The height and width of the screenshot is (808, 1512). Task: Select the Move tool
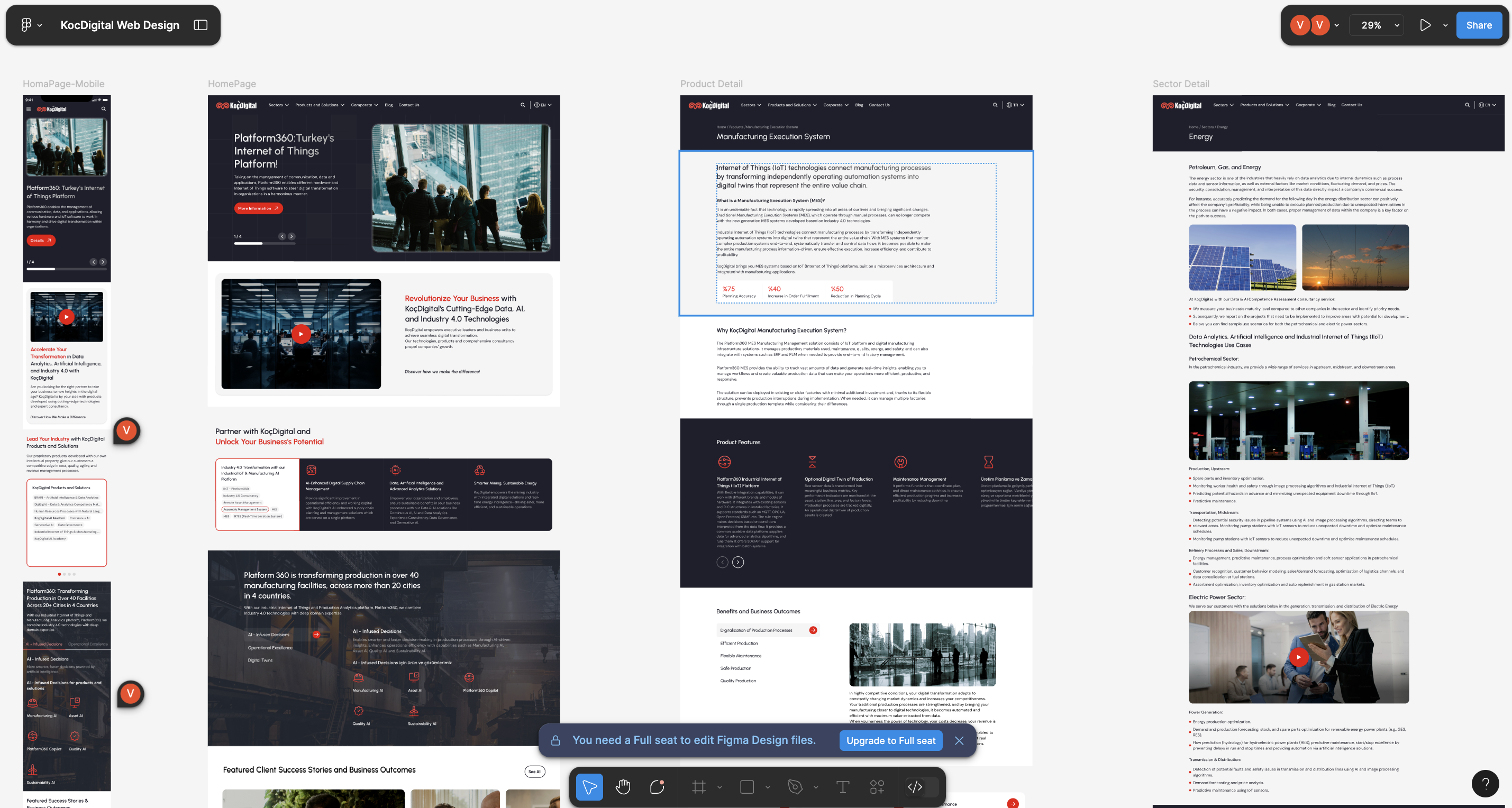click(x=589, y=787)
